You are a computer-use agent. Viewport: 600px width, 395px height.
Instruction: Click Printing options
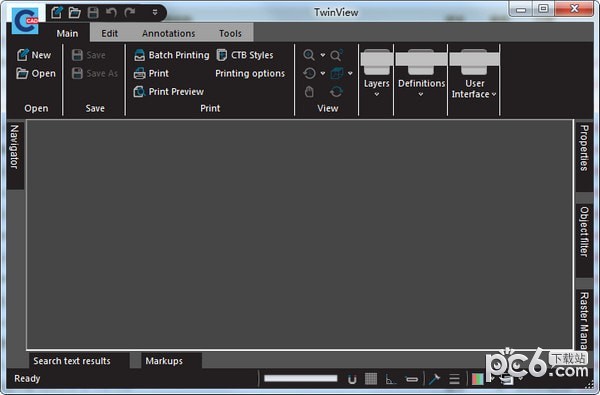250,73
